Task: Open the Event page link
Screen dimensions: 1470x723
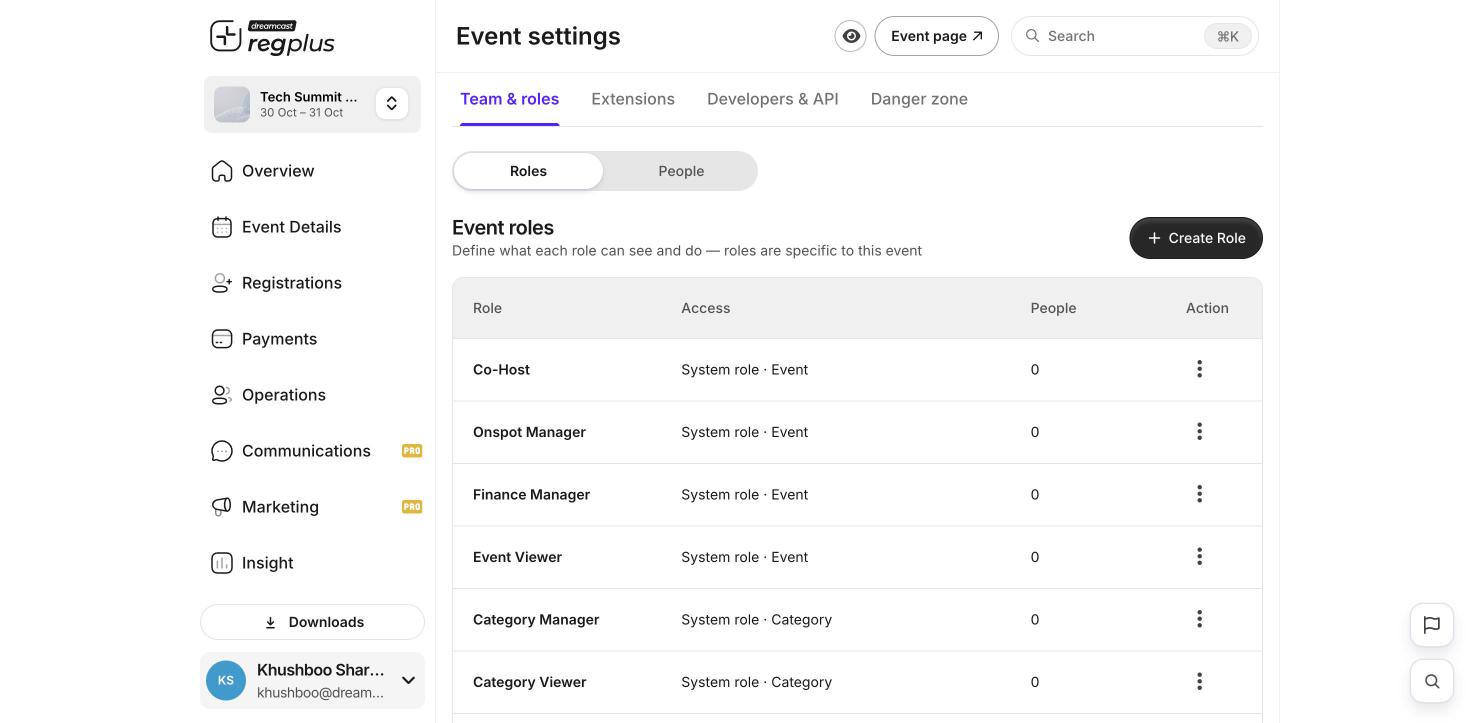Action: 937,36
